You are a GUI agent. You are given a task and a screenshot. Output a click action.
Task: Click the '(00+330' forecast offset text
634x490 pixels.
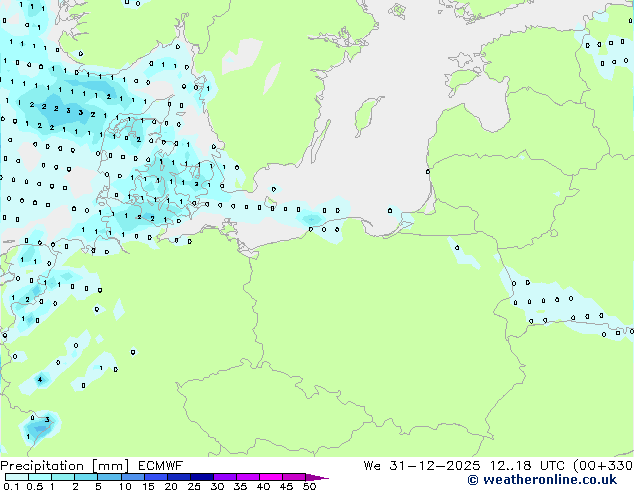pos(603,466)
